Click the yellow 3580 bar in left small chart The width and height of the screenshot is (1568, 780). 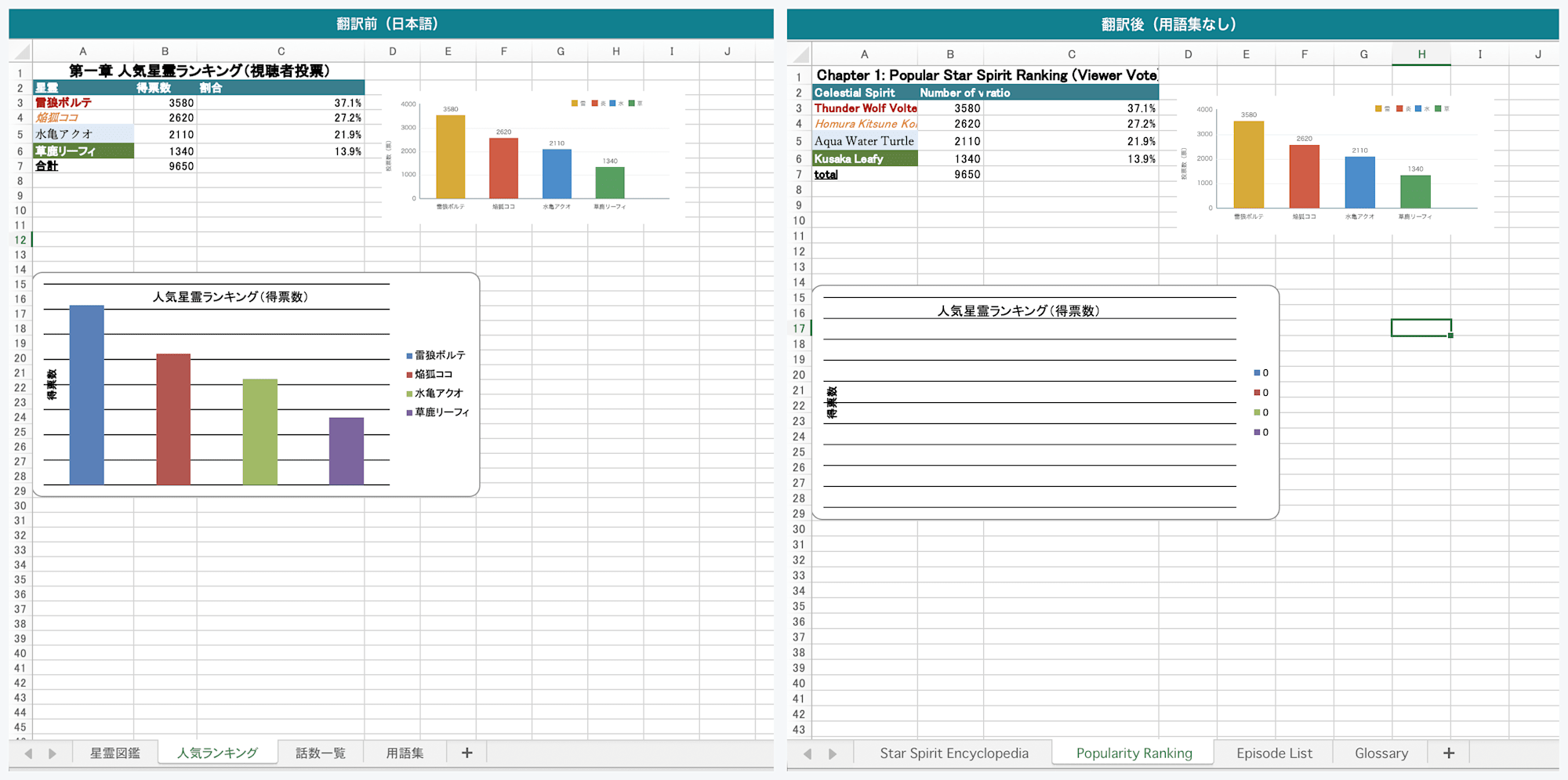450,157
